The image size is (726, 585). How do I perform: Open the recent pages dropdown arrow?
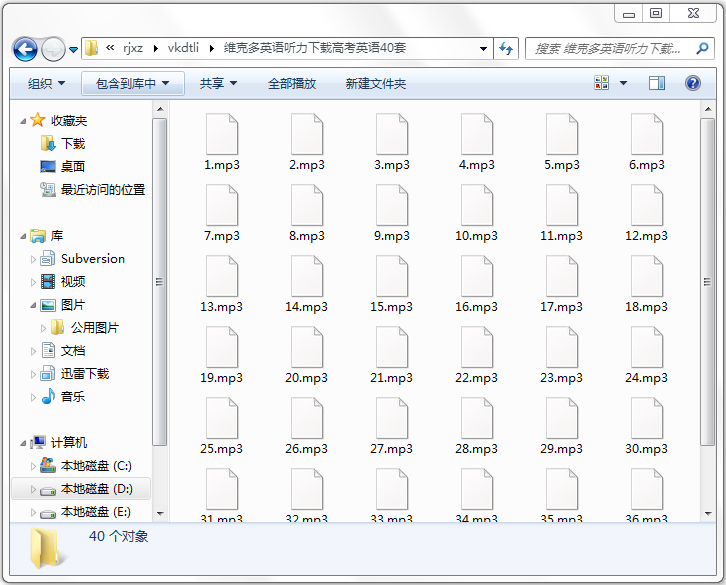73,49
